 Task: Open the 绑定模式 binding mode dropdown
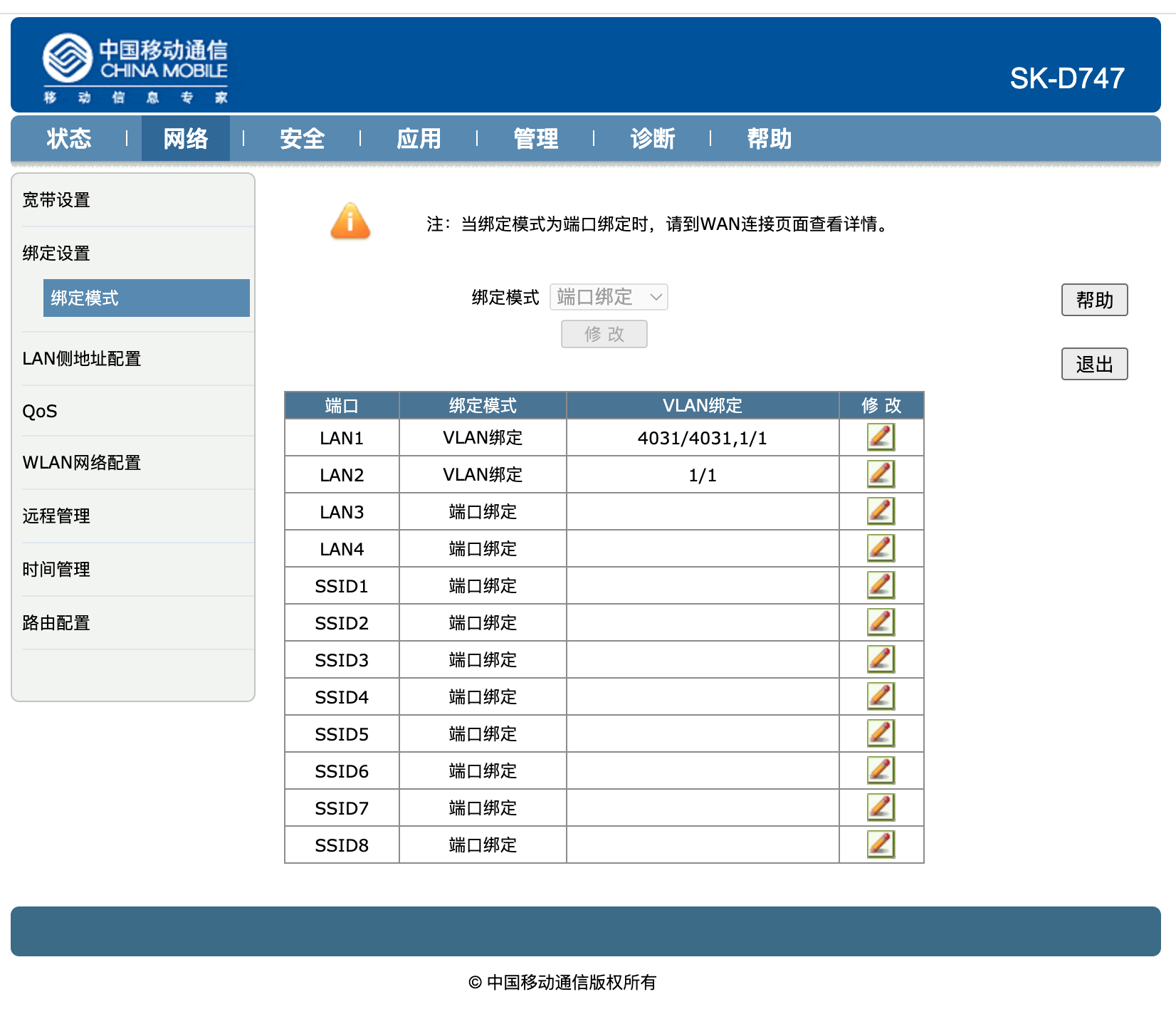tap(608, 297)
